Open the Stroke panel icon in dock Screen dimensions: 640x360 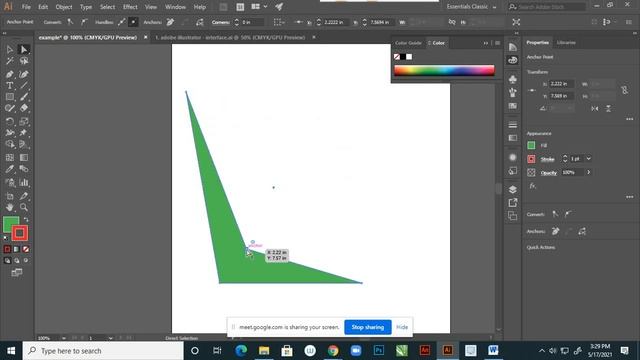coord(513,125)
